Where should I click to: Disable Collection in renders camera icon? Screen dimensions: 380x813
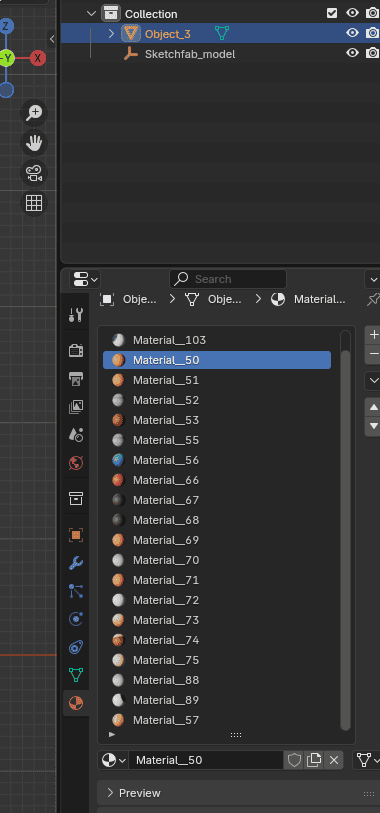[x=372, y=13]
